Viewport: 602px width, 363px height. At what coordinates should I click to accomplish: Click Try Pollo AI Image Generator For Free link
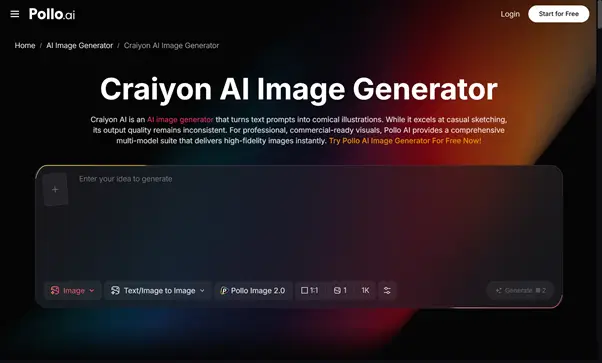click(x=405, y=141)
